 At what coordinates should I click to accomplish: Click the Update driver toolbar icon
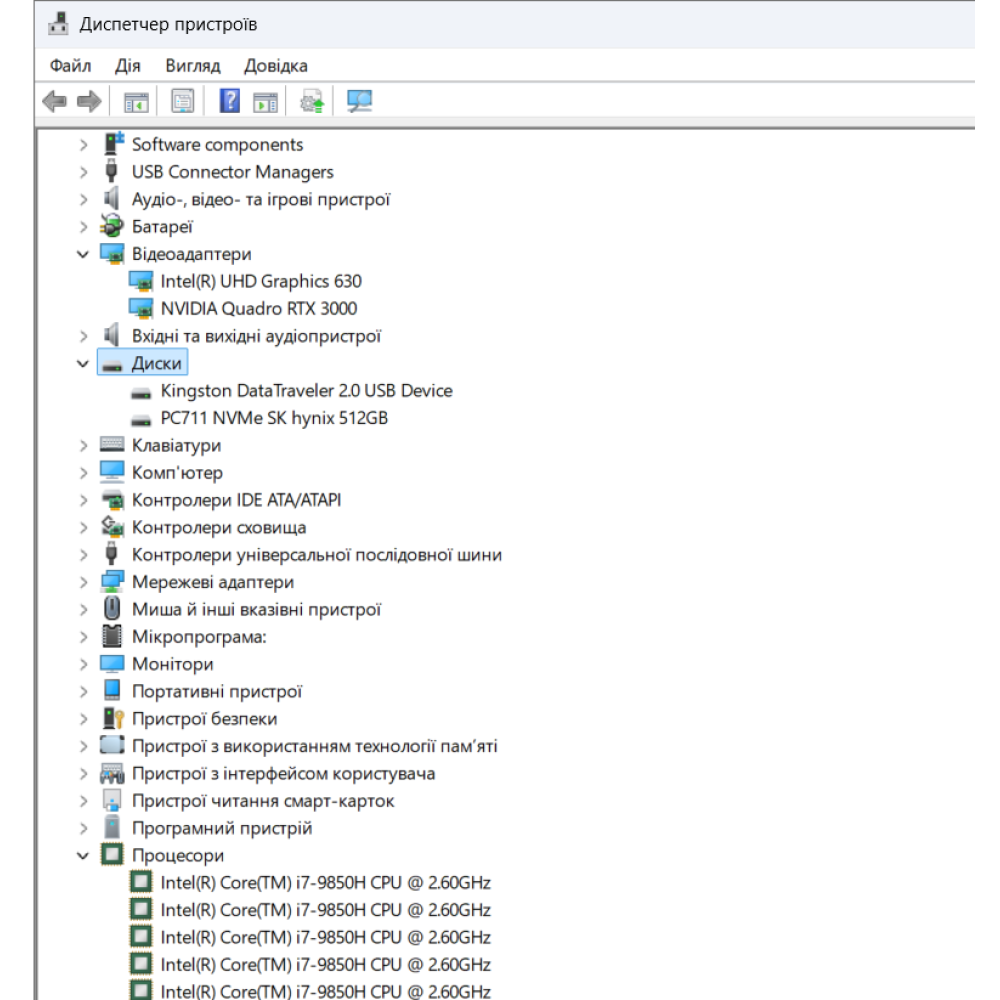point(312,101)
